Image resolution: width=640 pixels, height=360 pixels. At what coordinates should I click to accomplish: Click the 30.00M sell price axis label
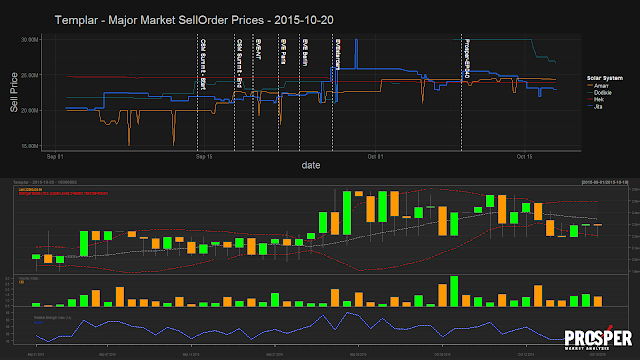tap(29, 40)
